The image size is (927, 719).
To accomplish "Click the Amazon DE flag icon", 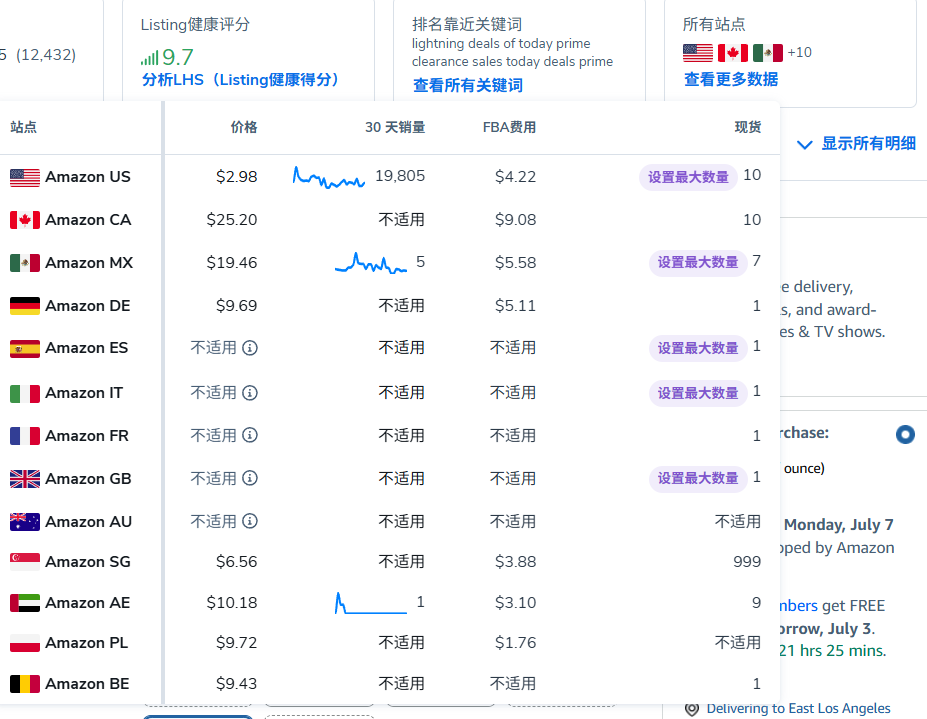I will 25,306.
